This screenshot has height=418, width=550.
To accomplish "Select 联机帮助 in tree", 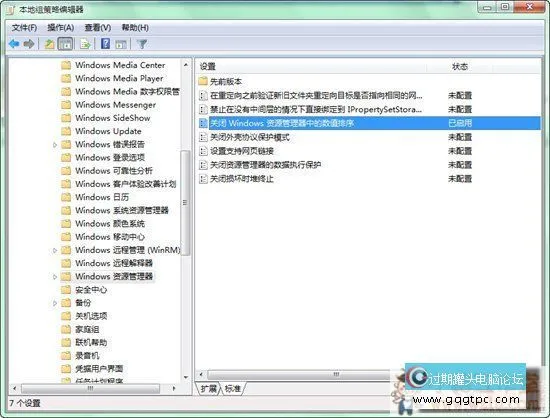I will [x=91, y=343].
